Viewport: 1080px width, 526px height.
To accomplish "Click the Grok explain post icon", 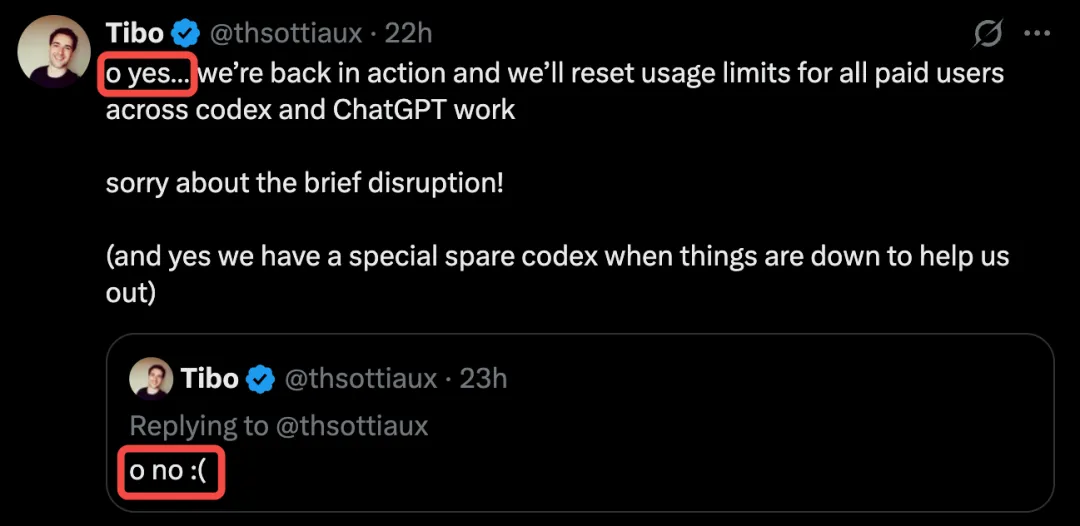I will pyautogui.click(x=988, y=33).
